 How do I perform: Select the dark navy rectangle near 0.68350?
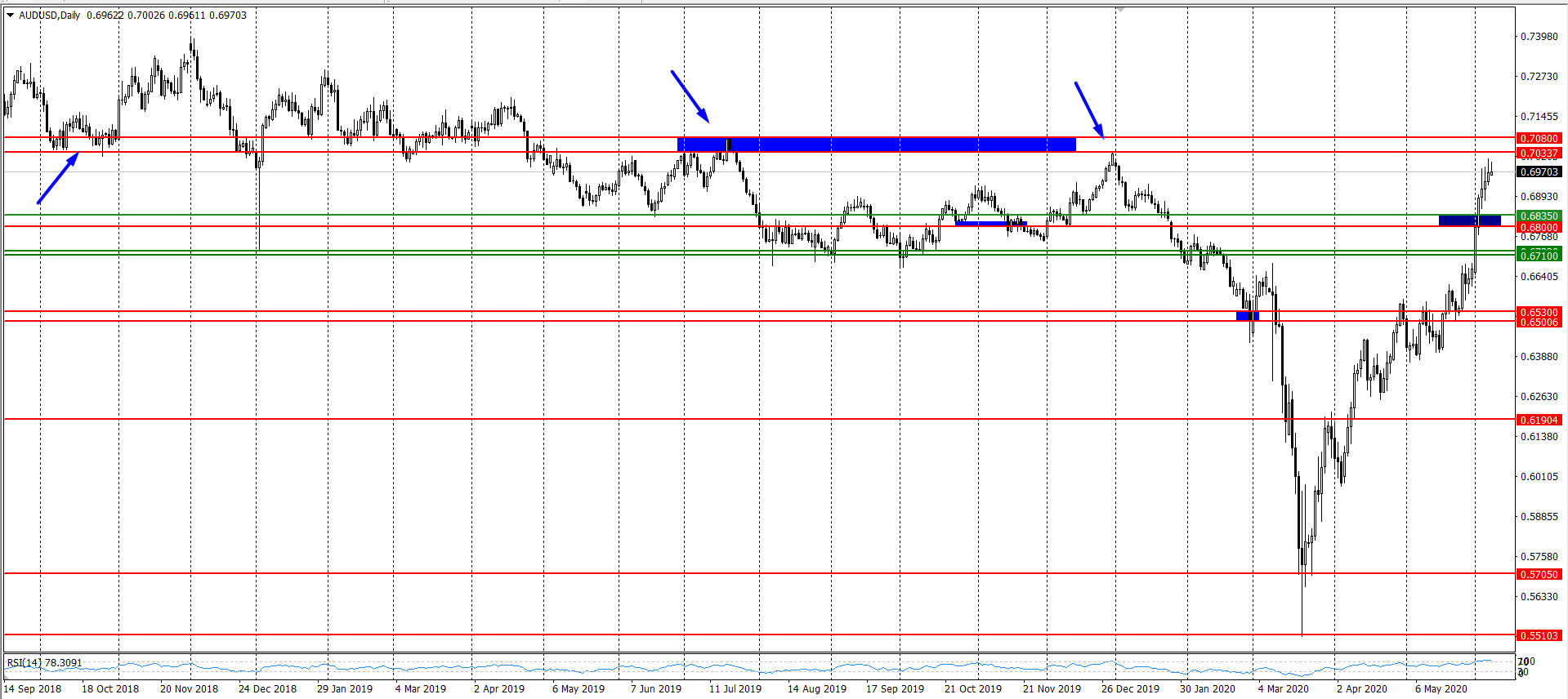click(1469, 220)
